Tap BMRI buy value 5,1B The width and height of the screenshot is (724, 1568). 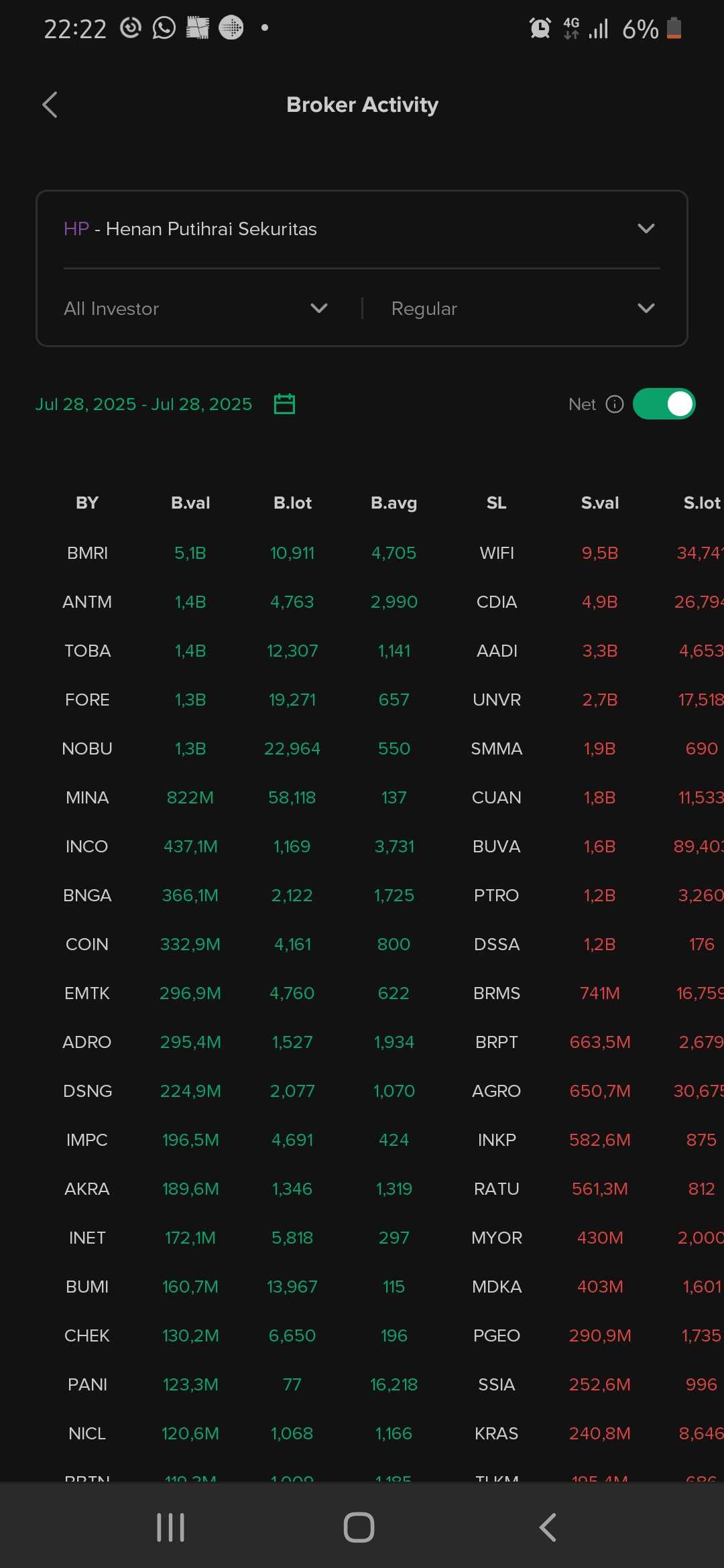190,553
